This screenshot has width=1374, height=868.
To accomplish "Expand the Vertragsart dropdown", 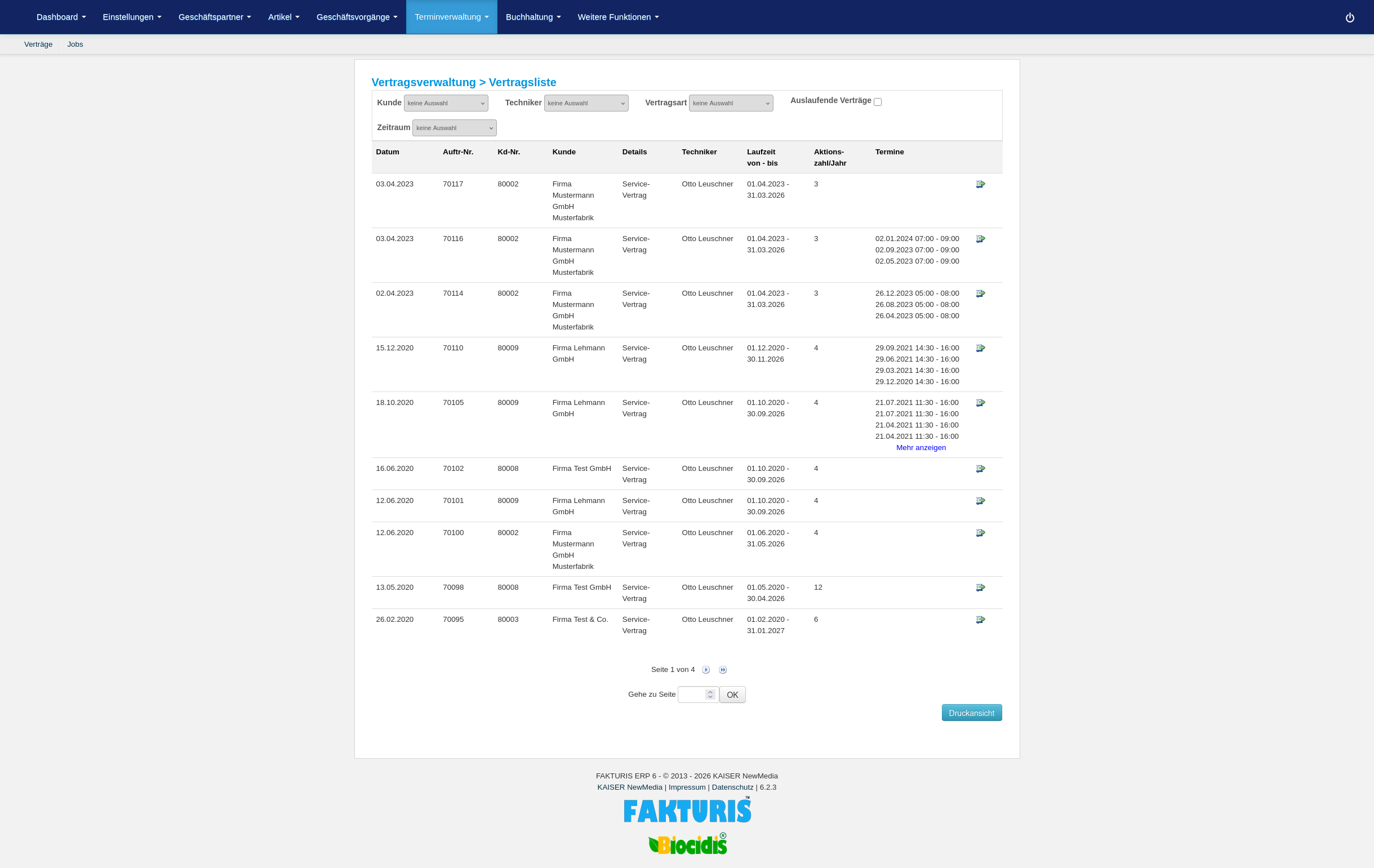I will coord(730,103).
